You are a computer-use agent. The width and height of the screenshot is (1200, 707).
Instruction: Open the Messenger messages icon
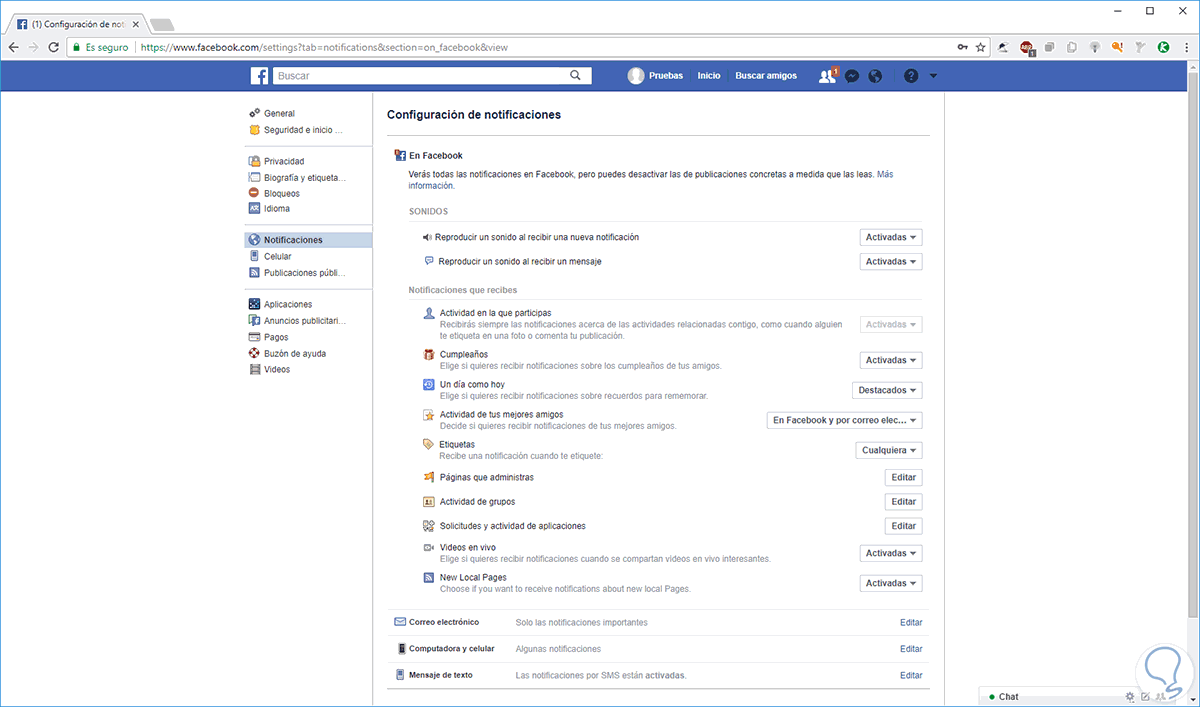click(852, 76)
